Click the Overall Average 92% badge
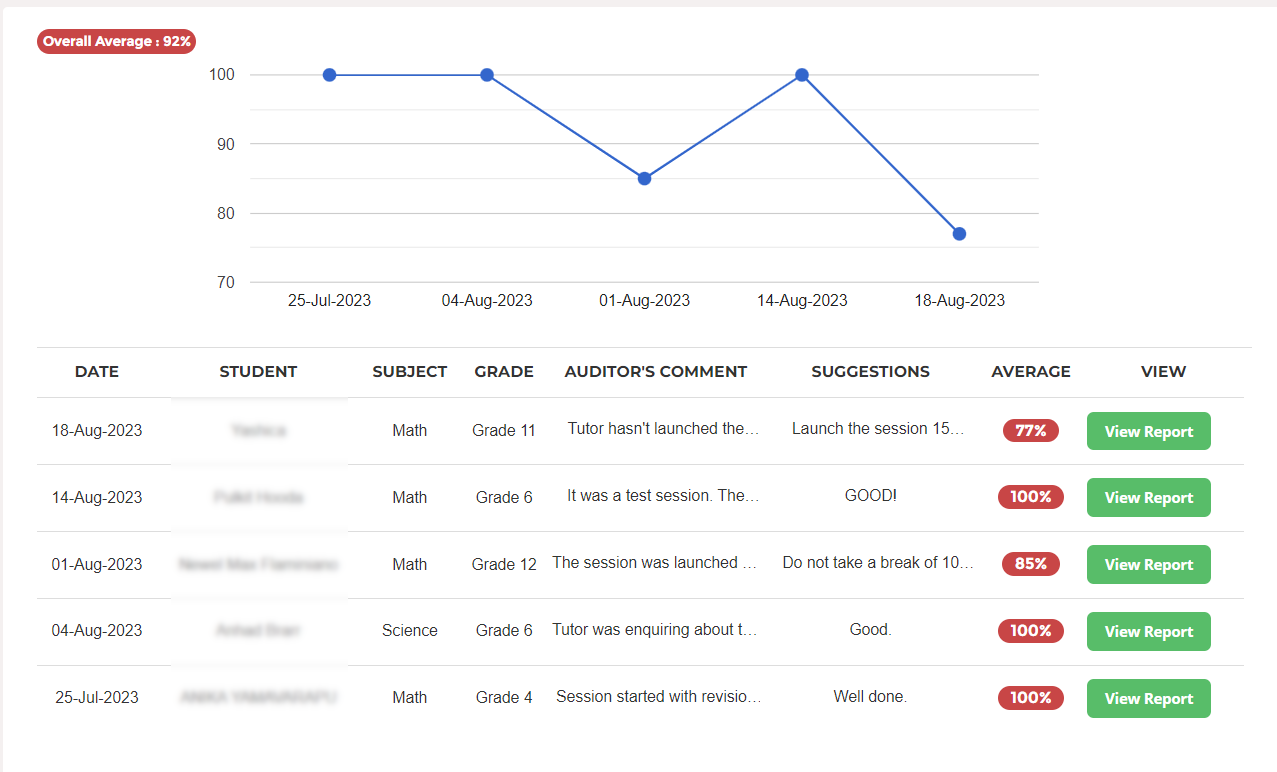The image size is (1277, 772). point(116,42)
